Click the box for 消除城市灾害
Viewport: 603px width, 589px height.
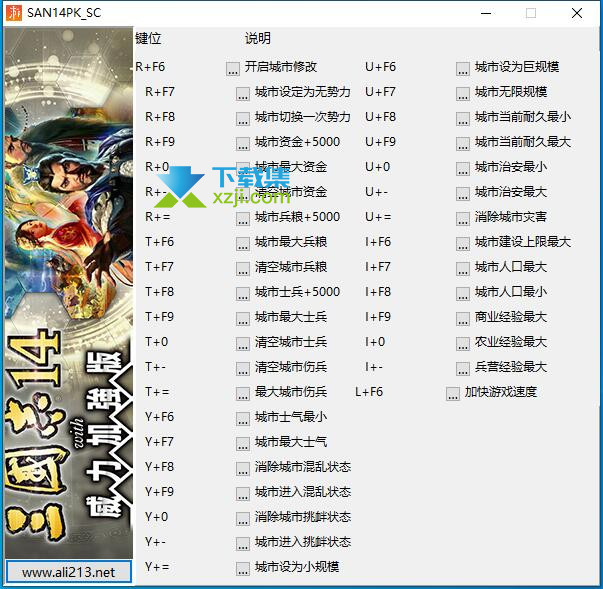point(463,218)
